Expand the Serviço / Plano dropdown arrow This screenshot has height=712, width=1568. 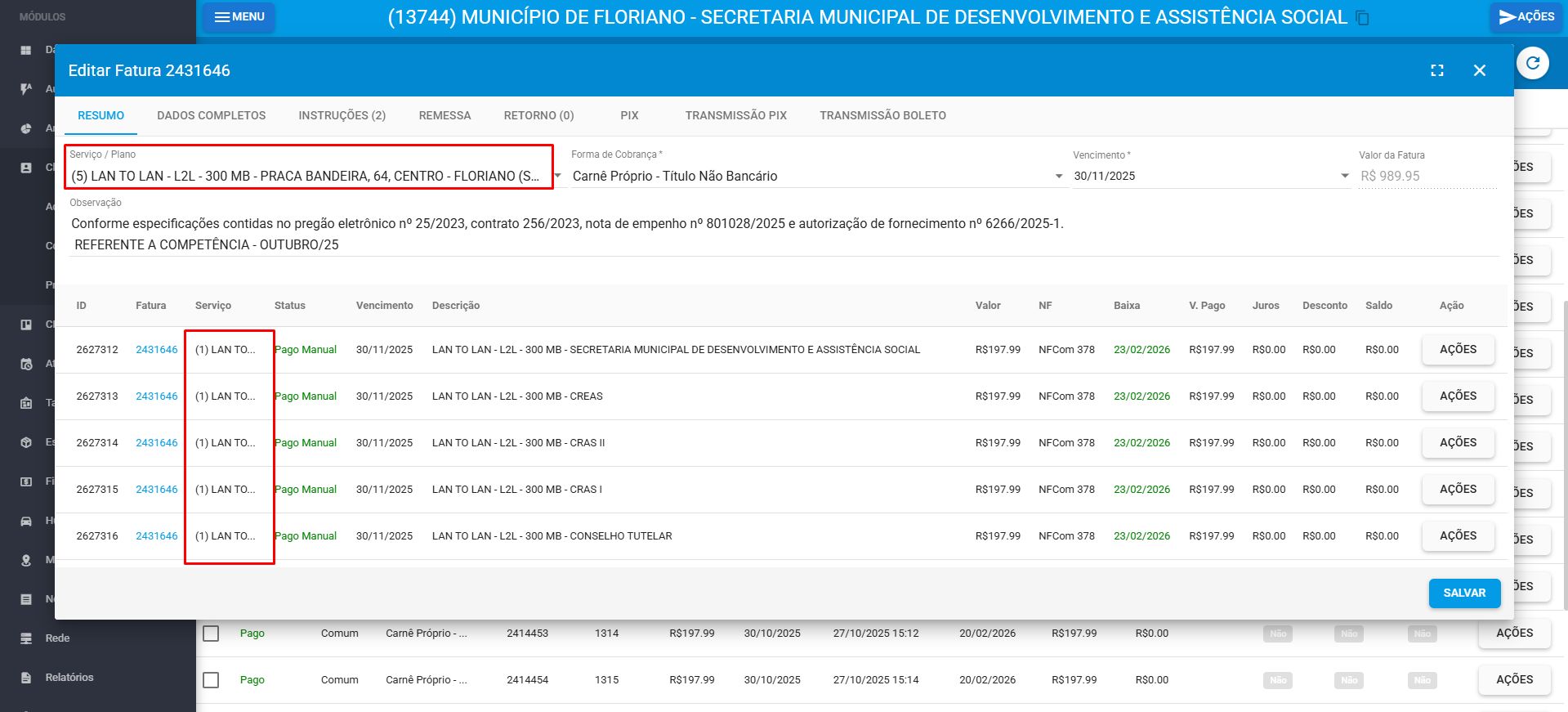557,176
